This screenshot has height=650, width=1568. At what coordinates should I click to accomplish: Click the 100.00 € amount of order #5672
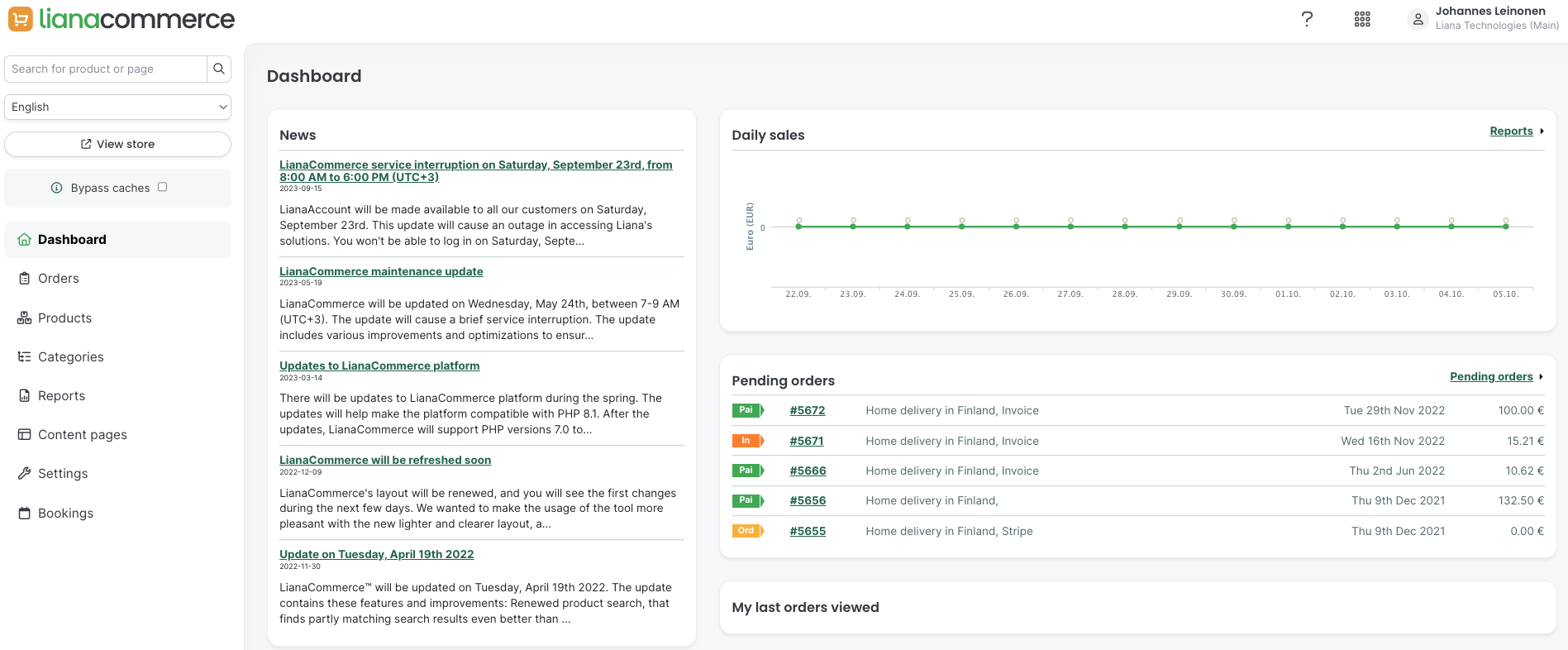1521,410
